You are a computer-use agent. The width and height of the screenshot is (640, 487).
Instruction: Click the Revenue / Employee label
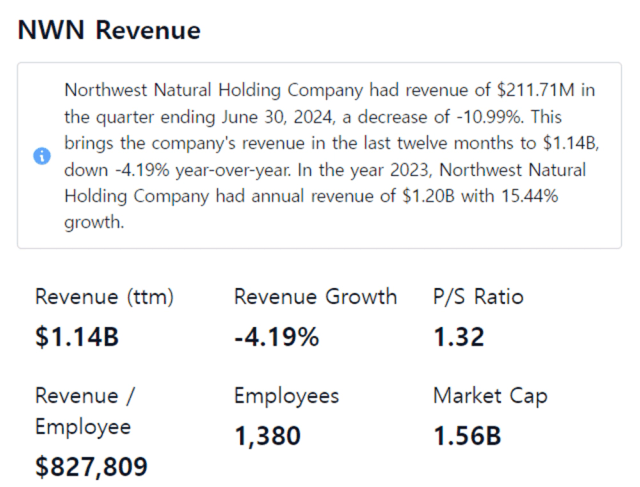[84, 411]
